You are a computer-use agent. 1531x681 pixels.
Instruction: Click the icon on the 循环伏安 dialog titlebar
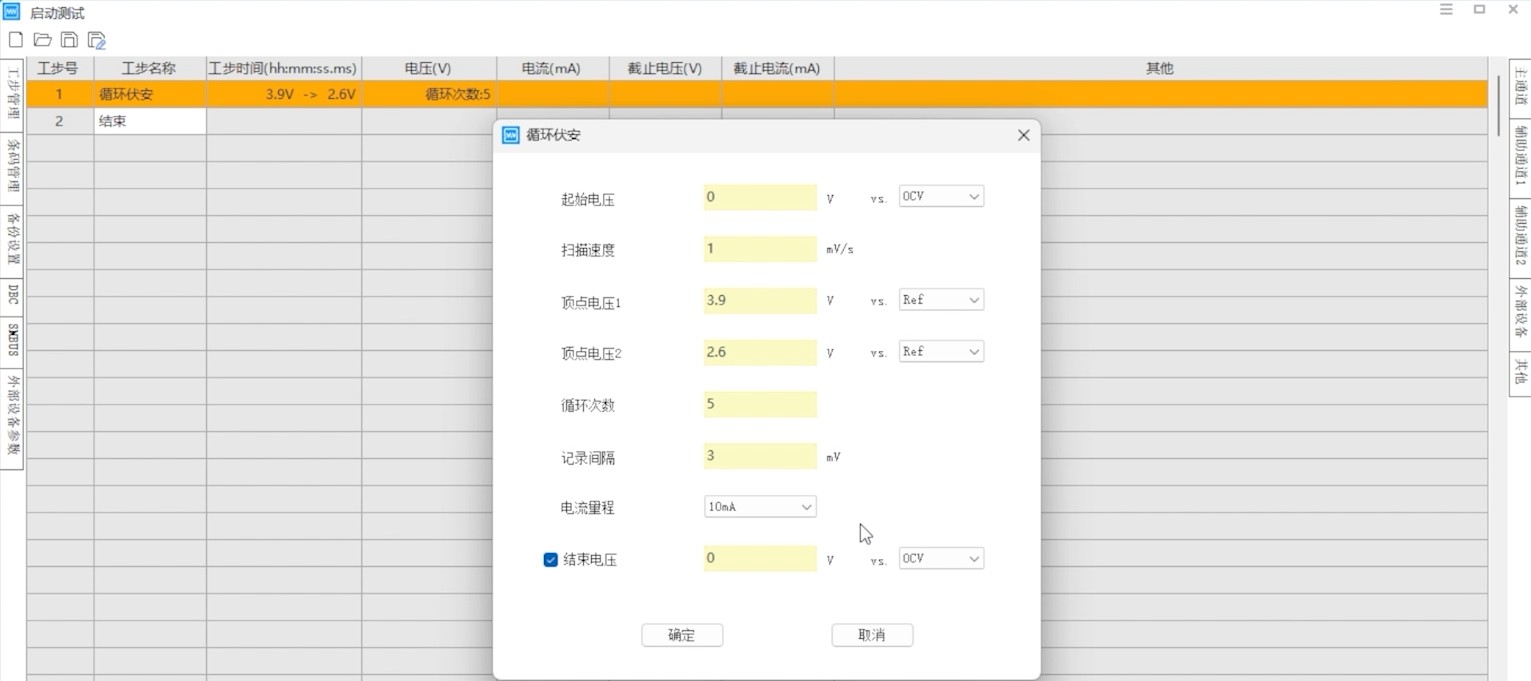pyautogui.click(x=511, y=134)
